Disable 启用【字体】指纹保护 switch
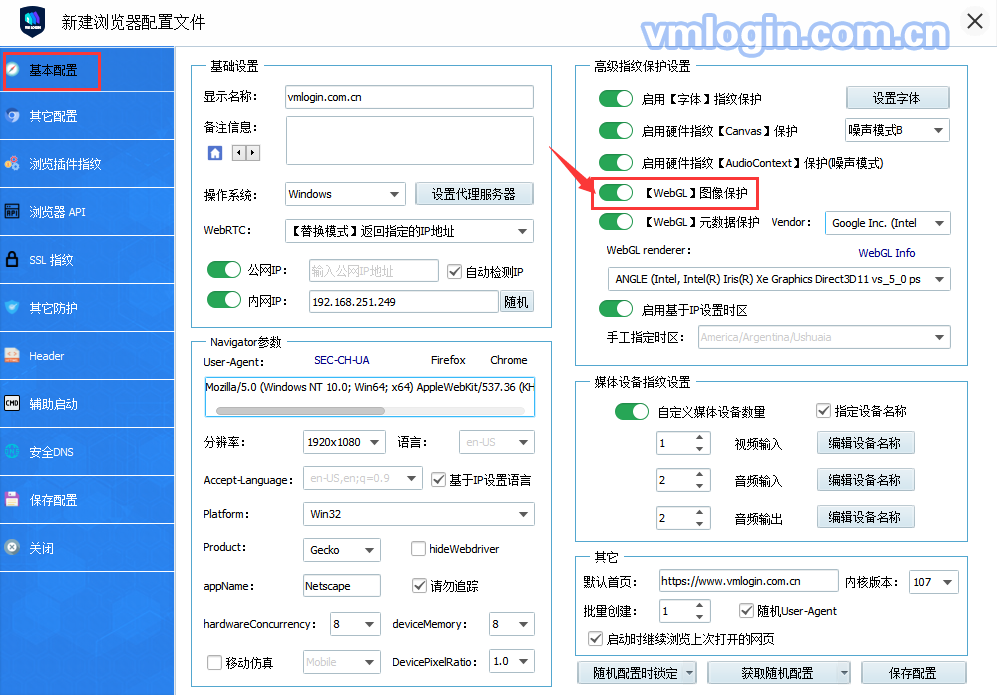The image size is (997, 695). pos(615,99)
